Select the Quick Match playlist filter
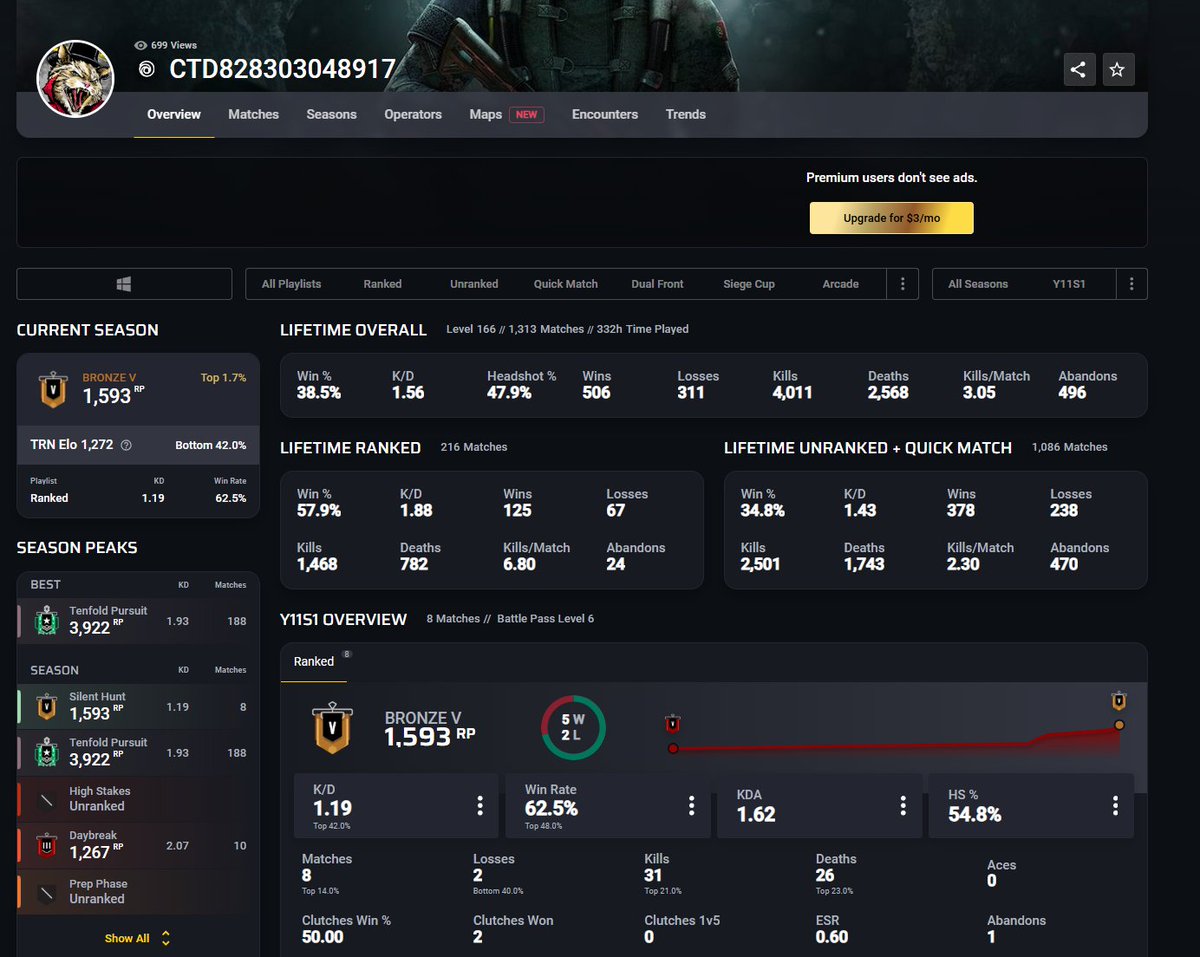 tap(566, 284)
